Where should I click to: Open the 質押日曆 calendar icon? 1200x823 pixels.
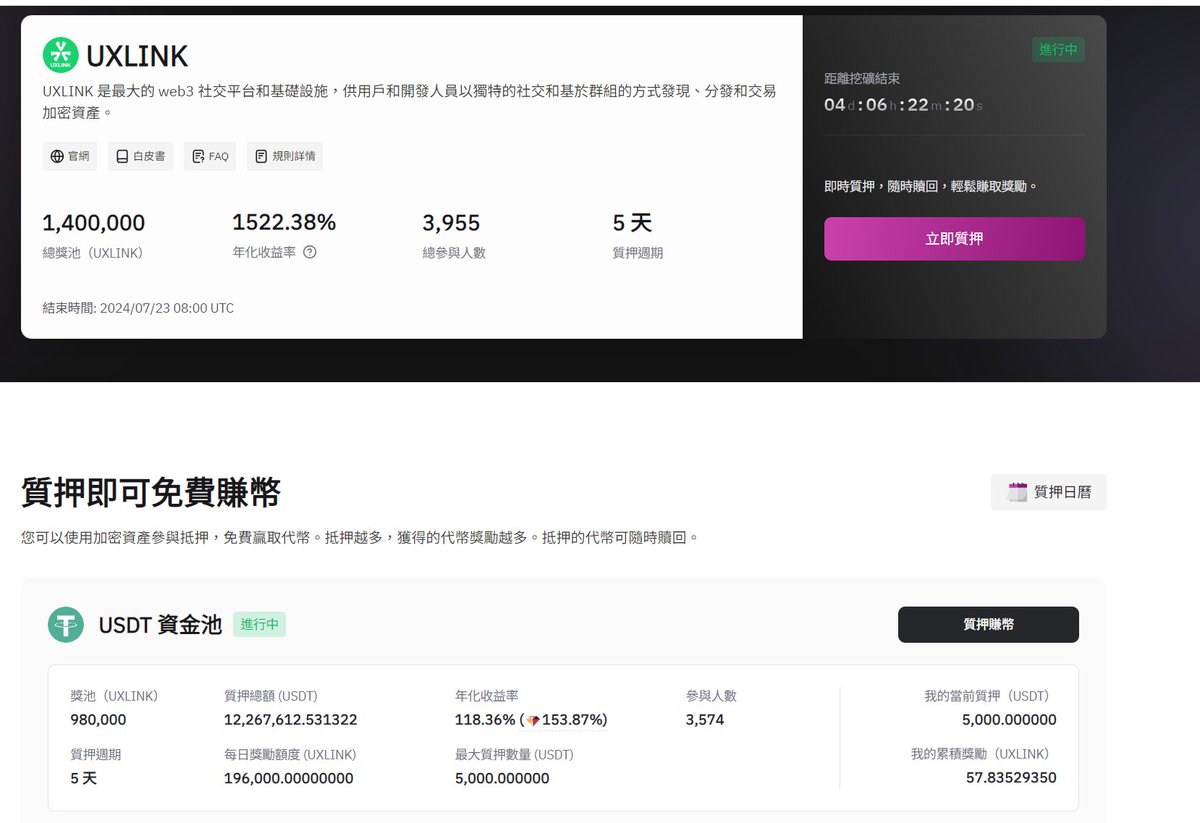[x=1015, y=491]
